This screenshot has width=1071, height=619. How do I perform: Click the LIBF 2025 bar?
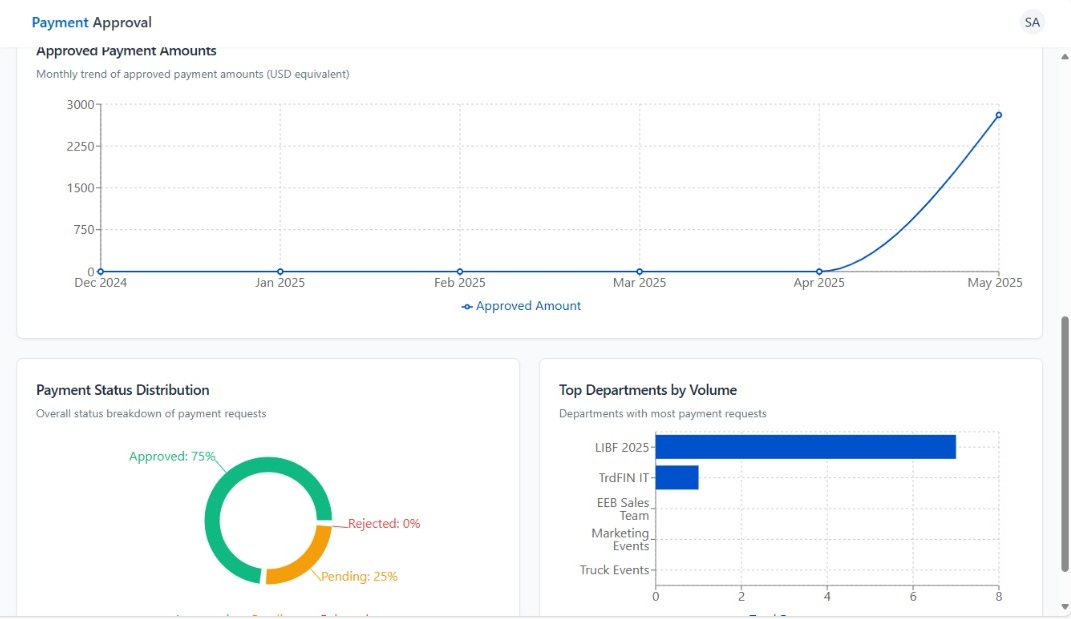coord(805,447)
